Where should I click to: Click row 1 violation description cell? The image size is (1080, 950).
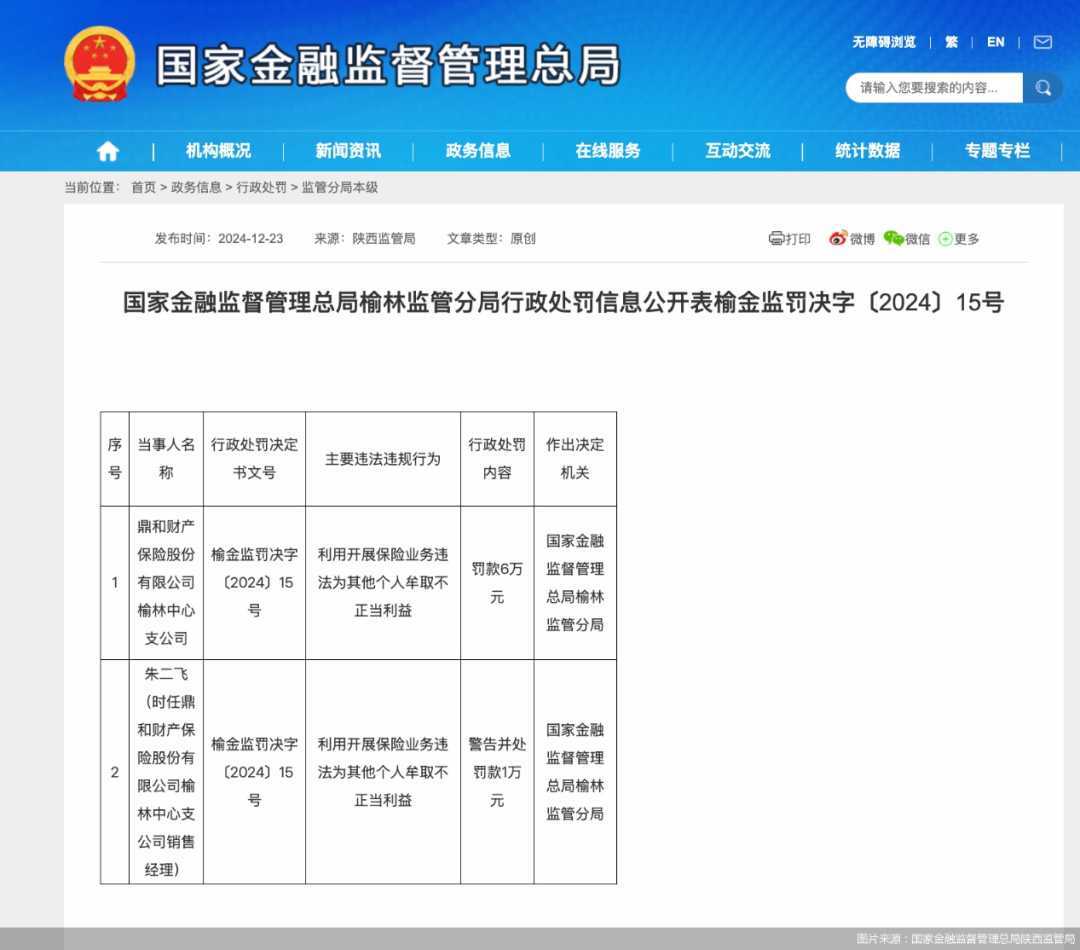pos(383,583)
